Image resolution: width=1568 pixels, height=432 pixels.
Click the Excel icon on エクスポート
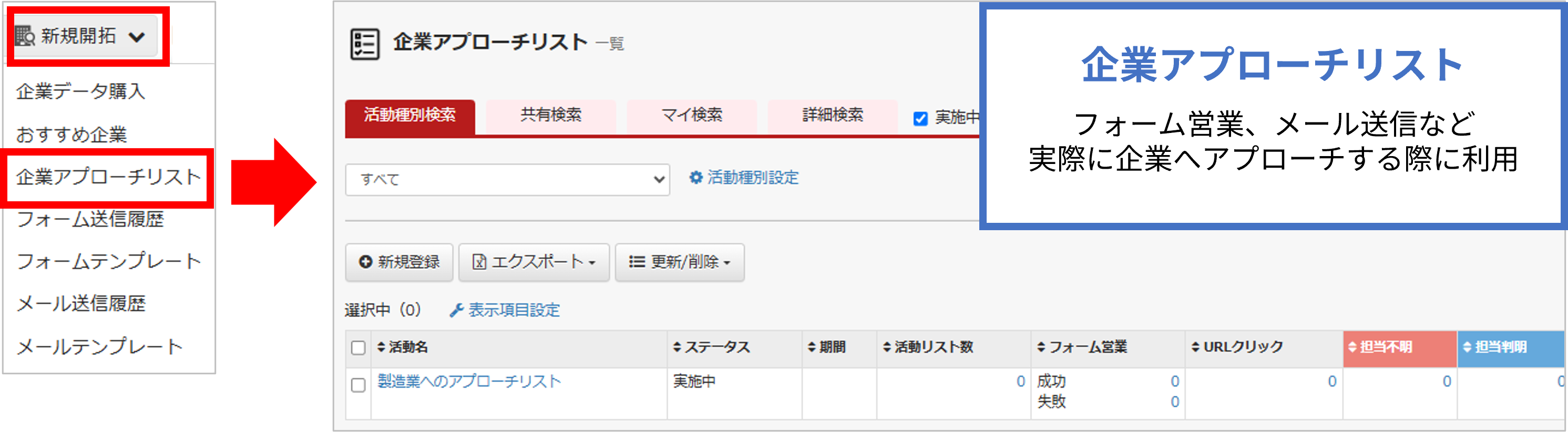[x=479, y=262]
